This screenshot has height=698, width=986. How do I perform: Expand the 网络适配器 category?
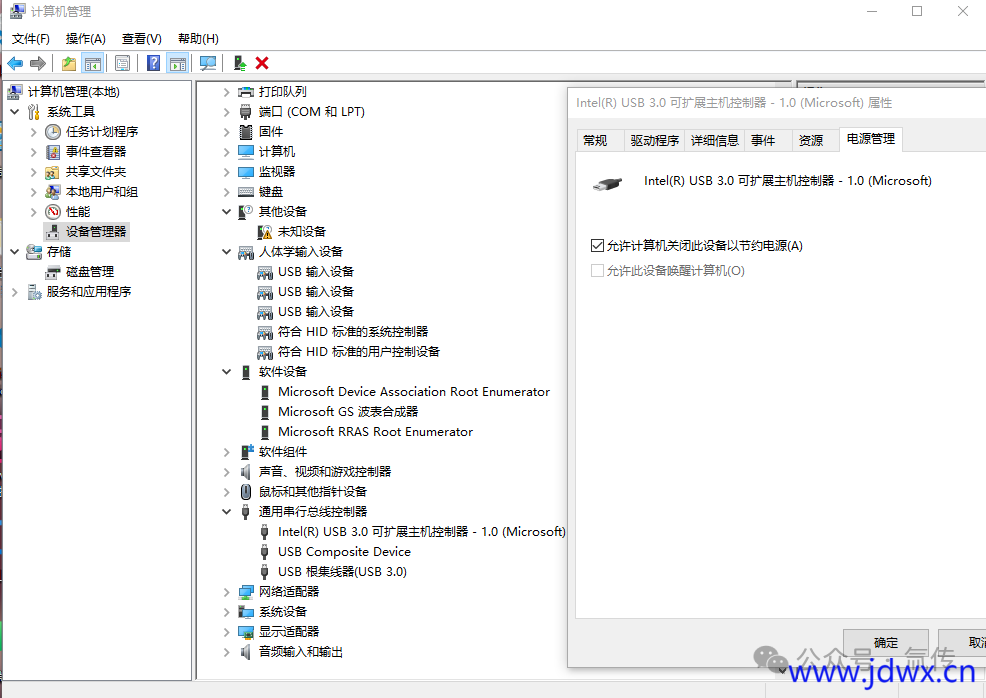pyautogui.click(x=226, y=592)
